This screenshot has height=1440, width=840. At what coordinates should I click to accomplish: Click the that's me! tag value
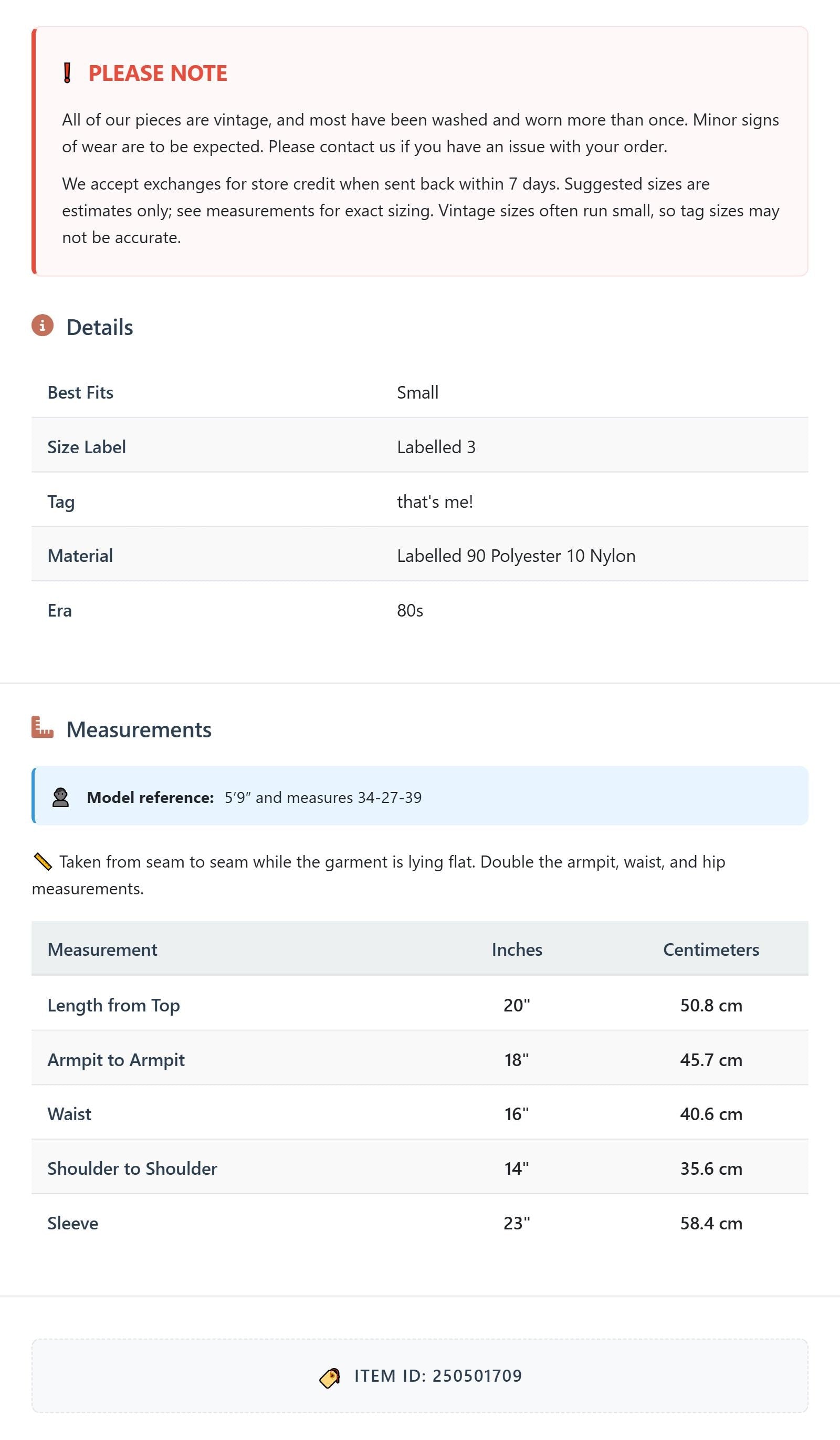point(435,502)
